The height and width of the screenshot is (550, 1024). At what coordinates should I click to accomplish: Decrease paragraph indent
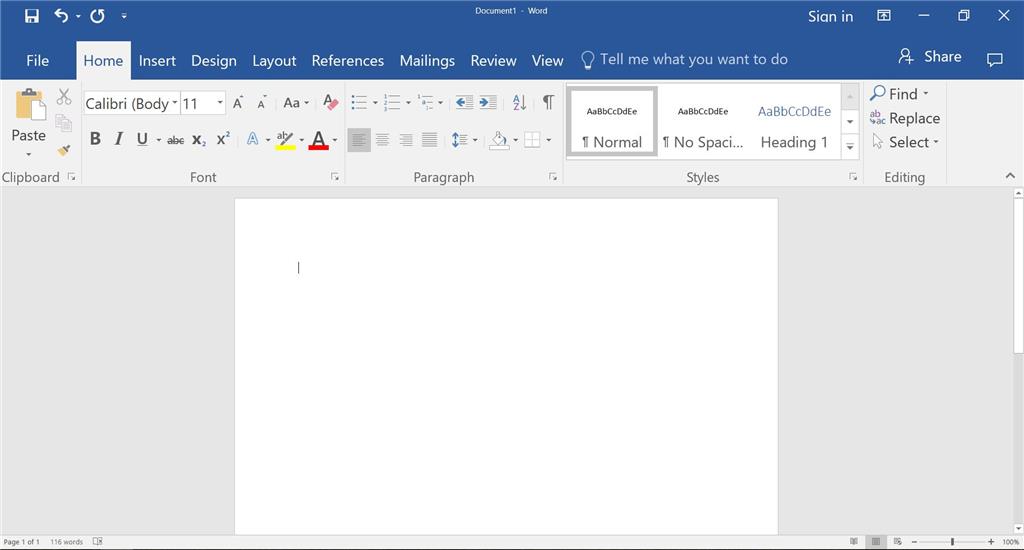[x=464, y=103]
